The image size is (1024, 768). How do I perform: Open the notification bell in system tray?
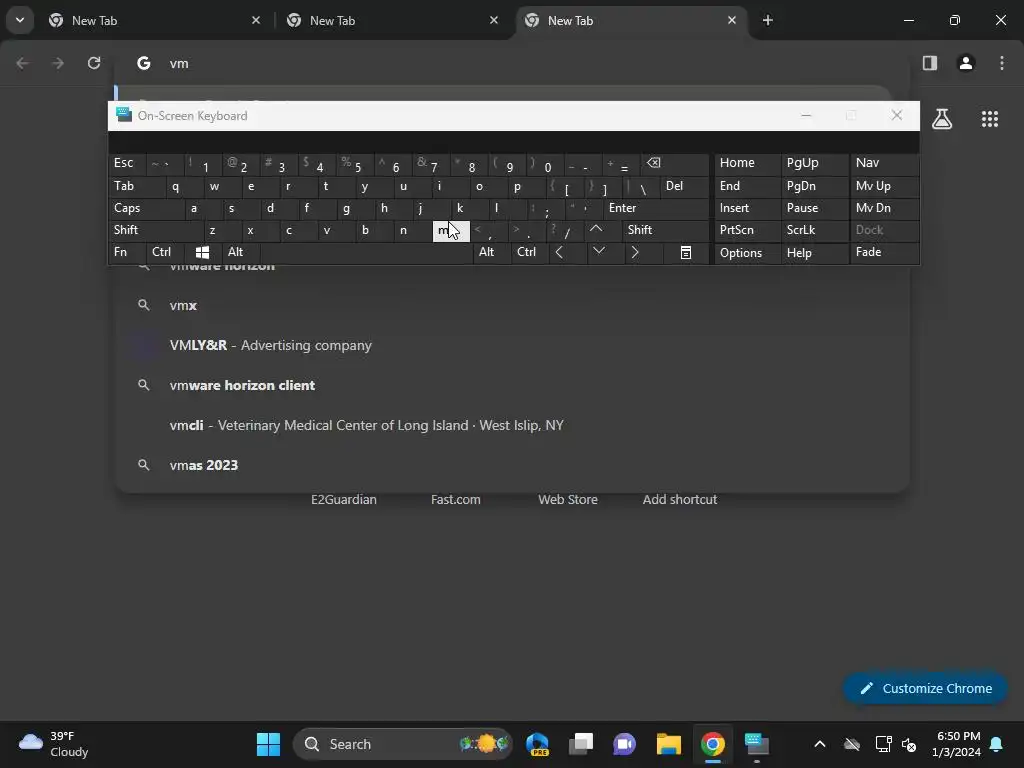pos(997,744)
